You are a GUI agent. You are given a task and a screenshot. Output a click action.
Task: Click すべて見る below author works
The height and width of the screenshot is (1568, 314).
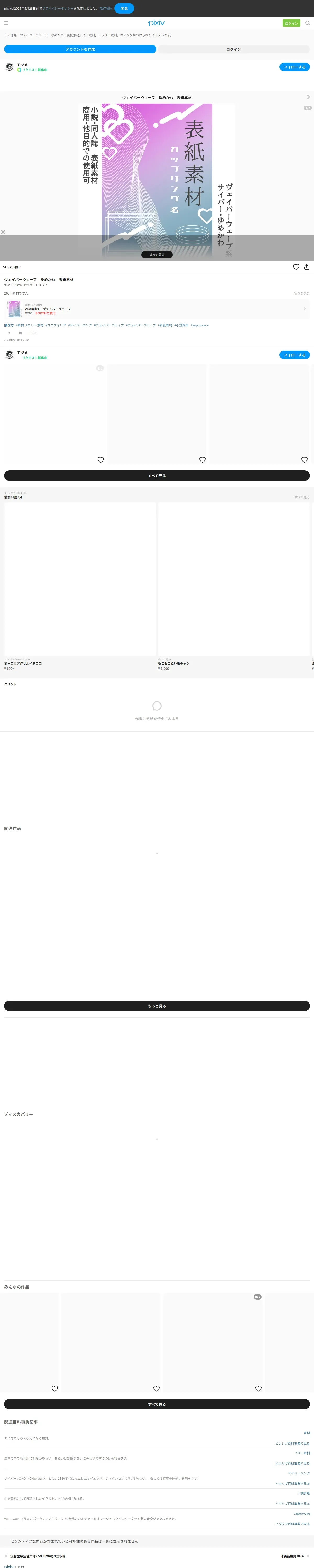157,475
